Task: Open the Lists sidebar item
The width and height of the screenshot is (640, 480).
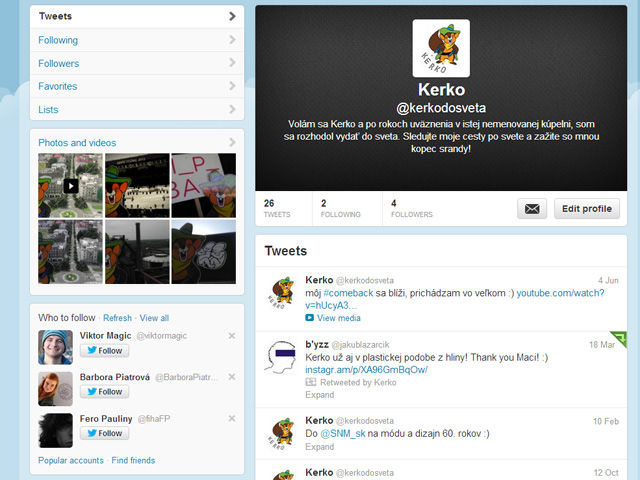Action: pyautogui.click(x=137, y=109)
